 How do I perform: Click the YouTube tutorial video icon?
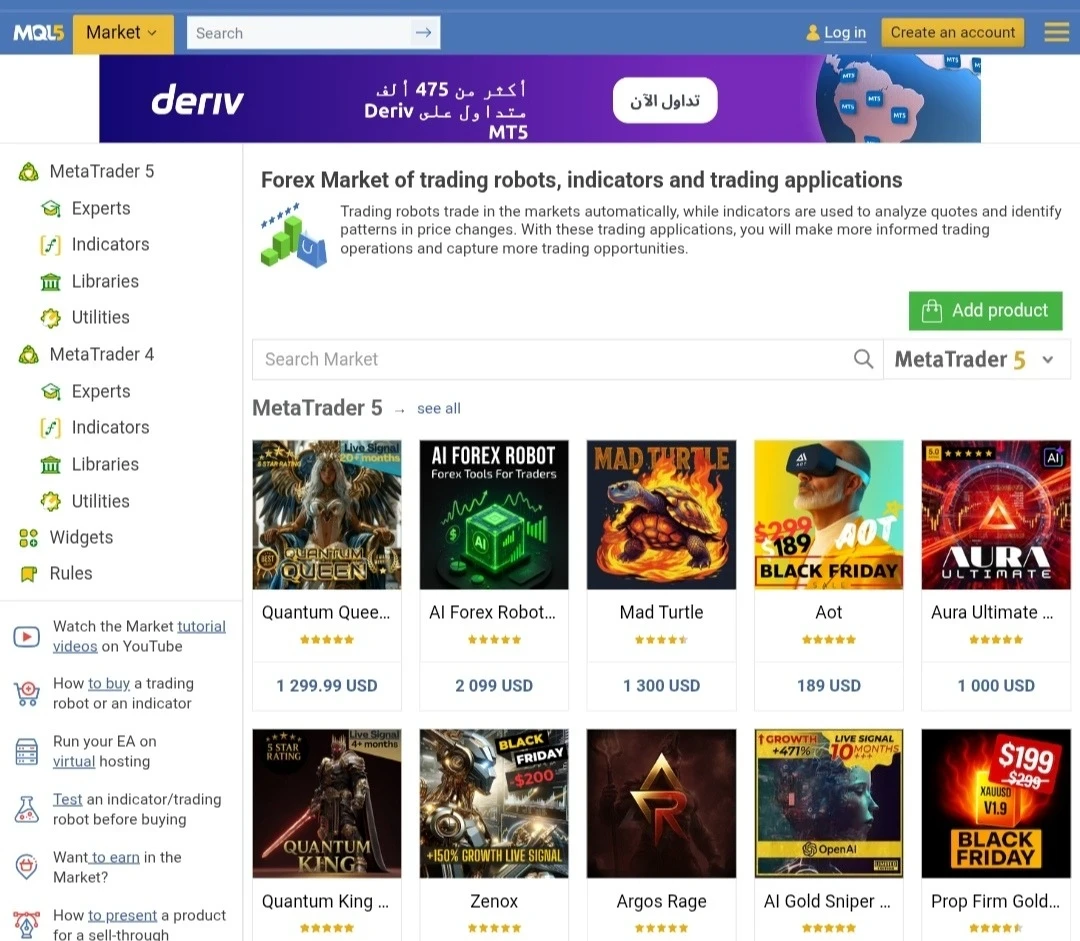(x=29, y=636)
